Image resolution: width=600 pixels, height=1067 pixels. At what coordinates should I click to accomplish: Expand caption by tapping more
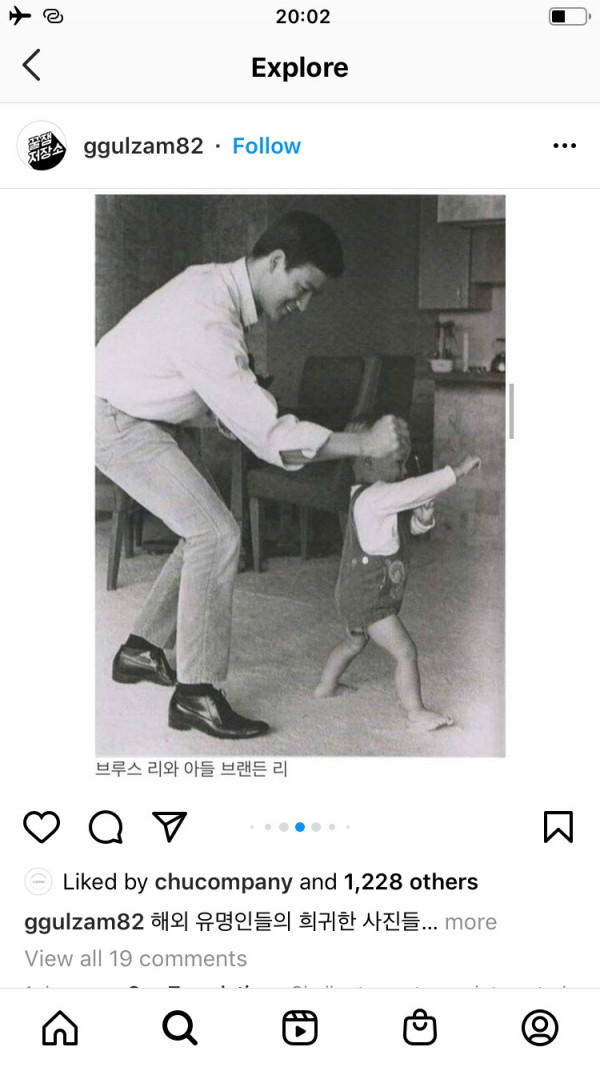tap(471, 921)
